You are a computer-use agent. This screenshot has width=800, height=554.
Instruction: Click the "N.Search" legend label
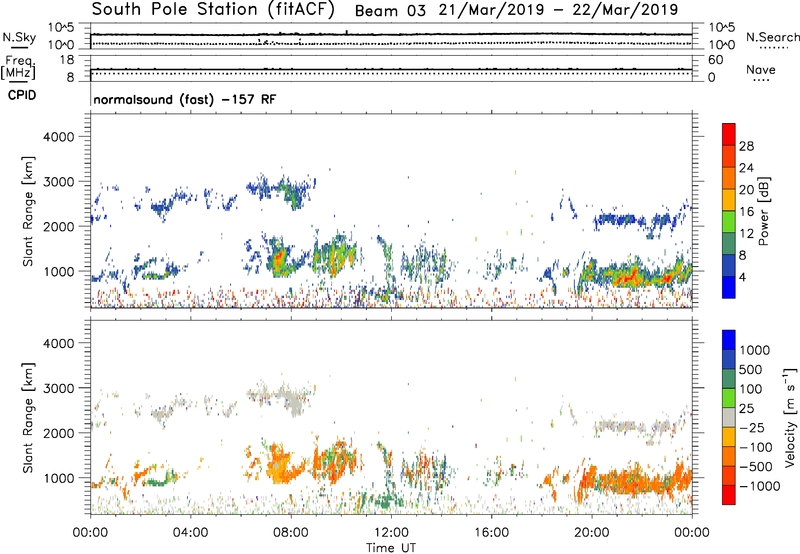(772, 37)
